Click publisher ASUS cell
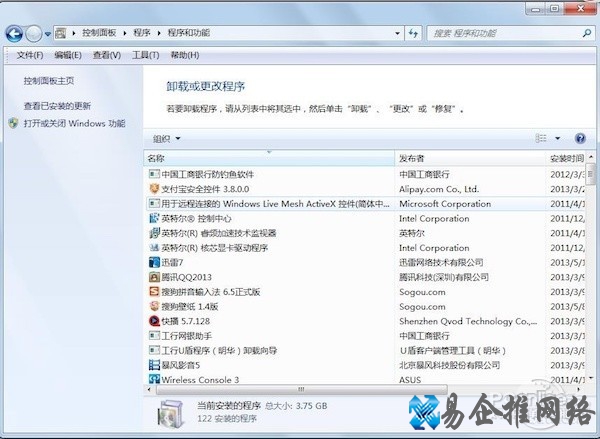 410,380
